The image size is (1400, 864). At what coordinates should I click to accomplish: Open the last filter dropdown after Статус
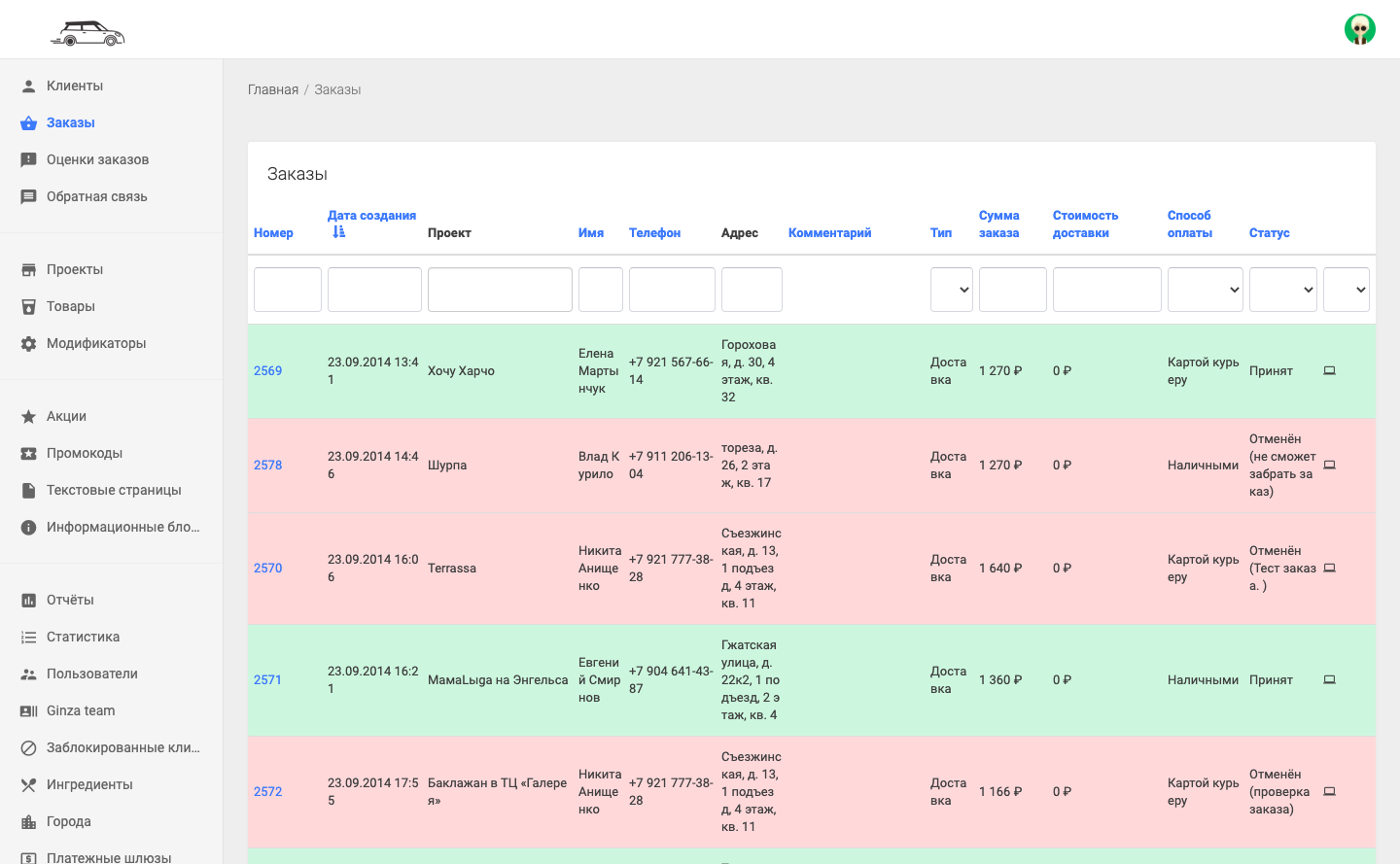pyautogui.click(x=1346, y=290)
